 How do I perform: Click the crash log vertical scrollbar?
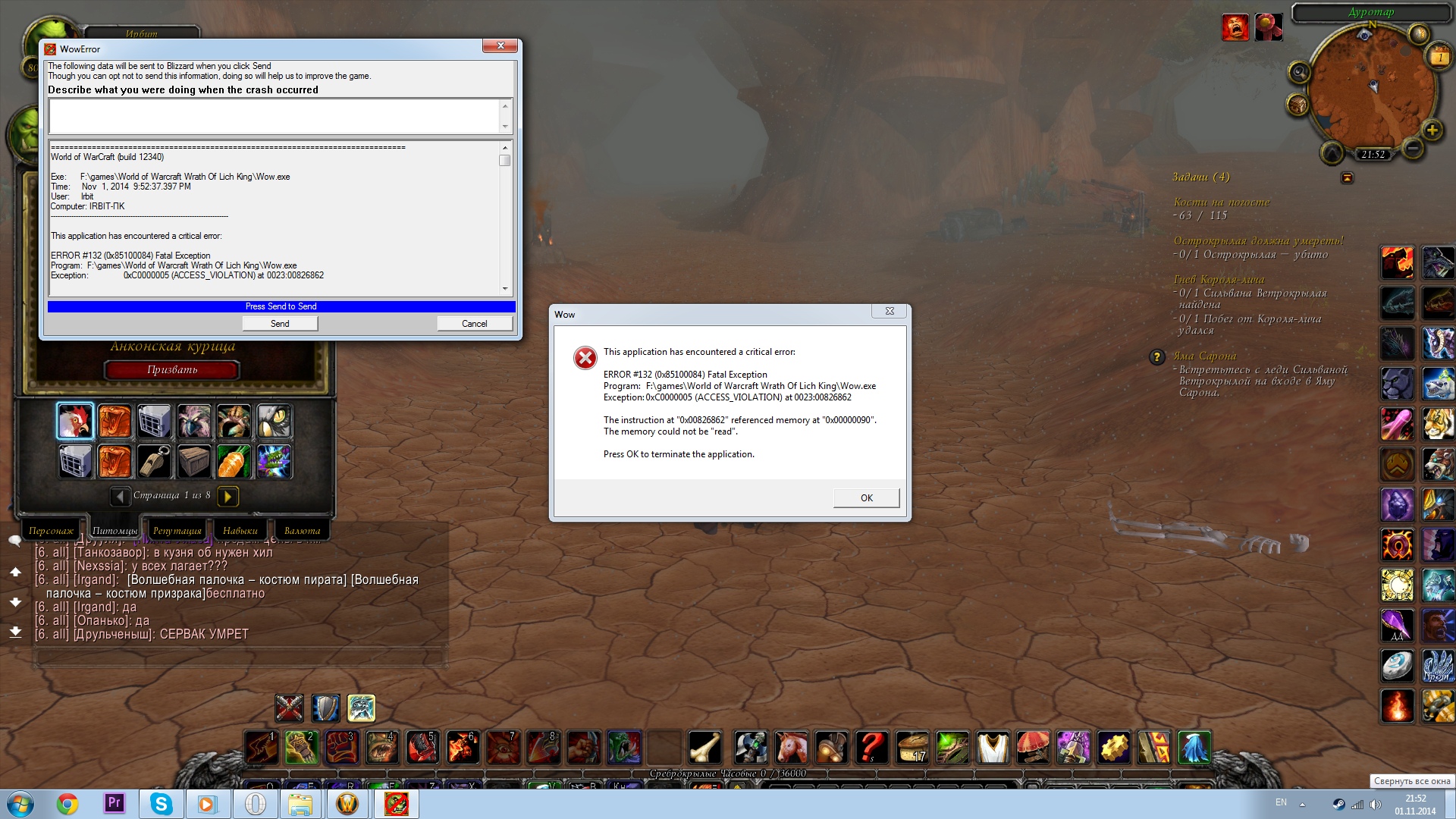505,218
